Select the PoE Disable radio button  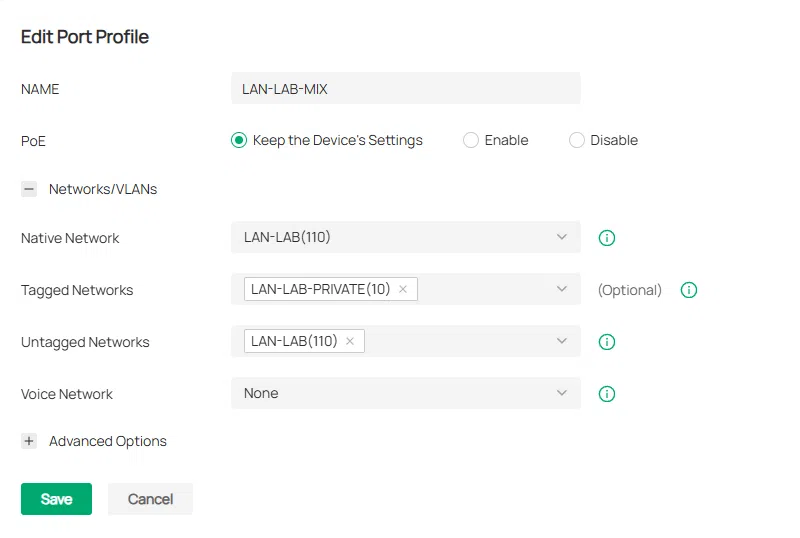click(x=577, y=141)
